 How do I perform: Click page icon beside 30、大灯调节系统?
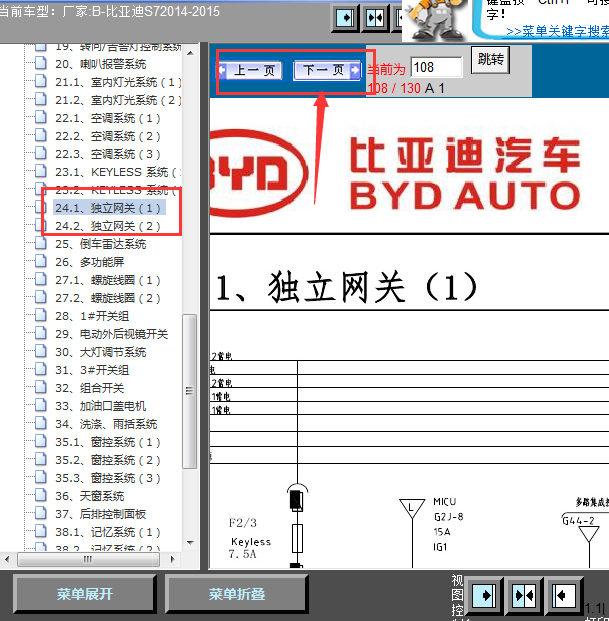(40, 351)
